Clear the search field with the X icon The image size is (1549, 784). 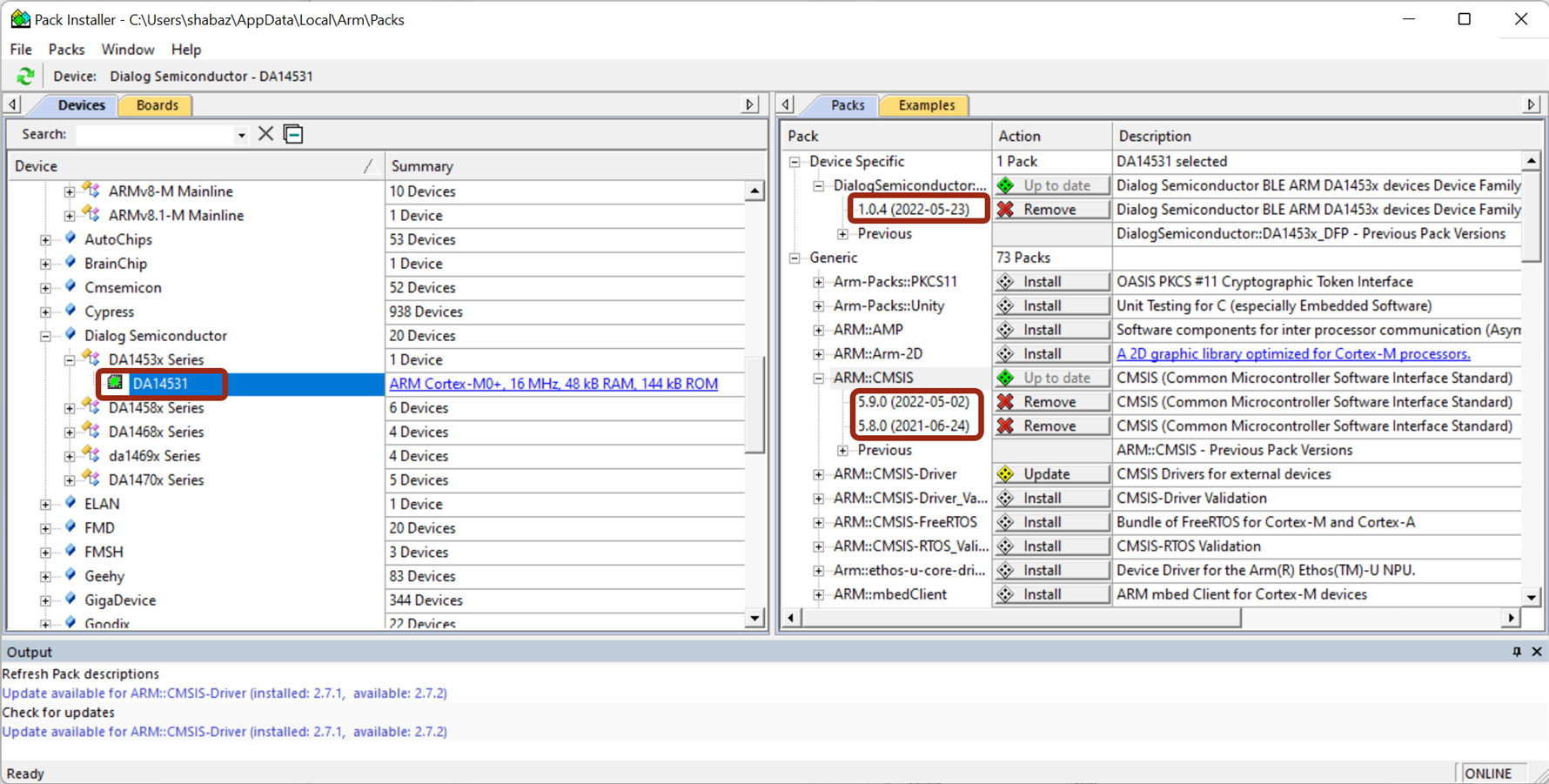[265, 134]
